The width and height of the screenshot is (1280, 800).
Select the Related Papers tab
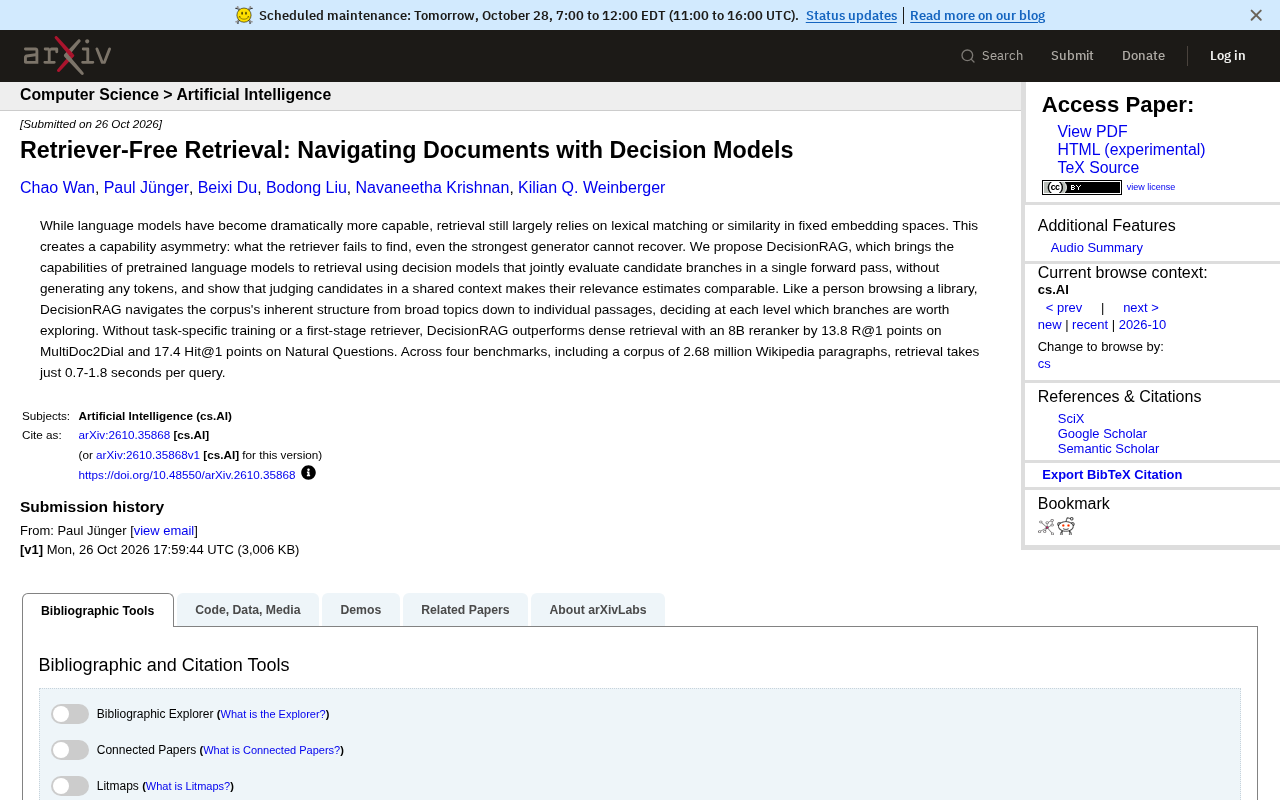465,610
